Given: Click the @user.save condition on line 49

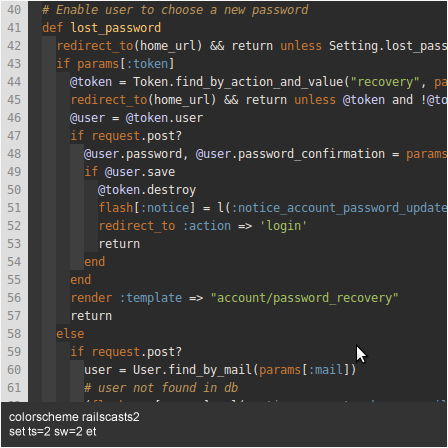Looking at the screenshot, I should pyautogui.click(x=140, y=172).
